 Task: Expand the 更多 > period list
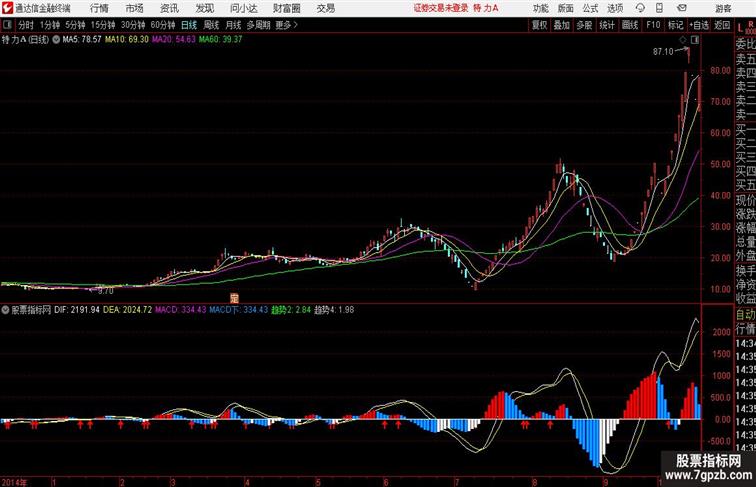[286, 25]
